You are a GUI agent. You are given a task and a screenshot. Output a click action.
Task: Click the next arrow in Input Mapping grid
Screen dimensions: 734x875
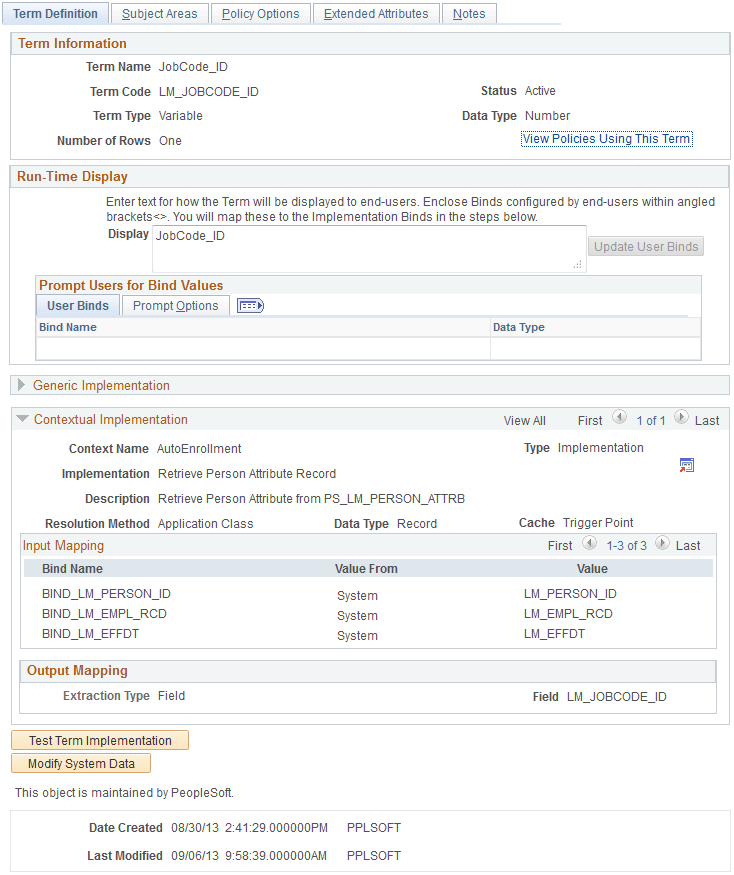pyautogui.click(x=662, y=545)
